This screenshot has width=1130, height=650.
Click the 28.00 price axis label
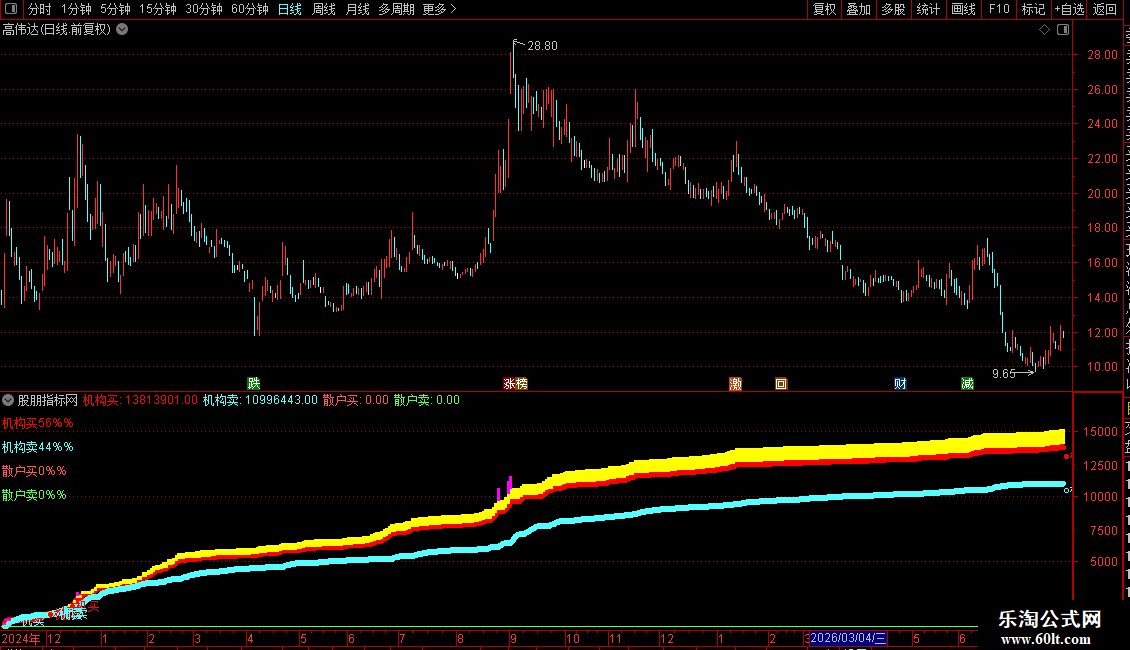1103,55
